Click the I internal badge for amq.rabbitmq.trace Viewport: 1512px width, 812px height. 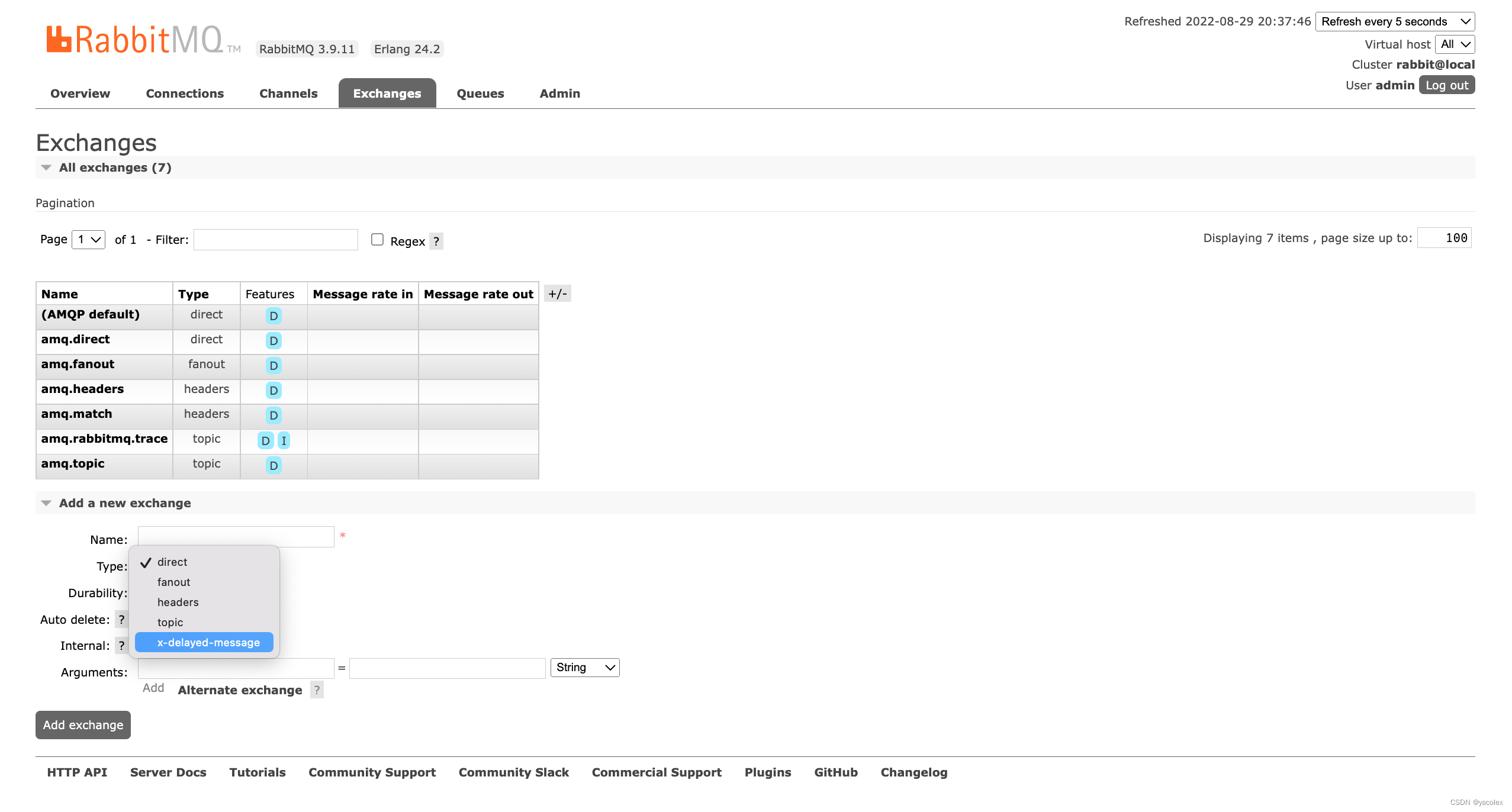click(284, 440)
